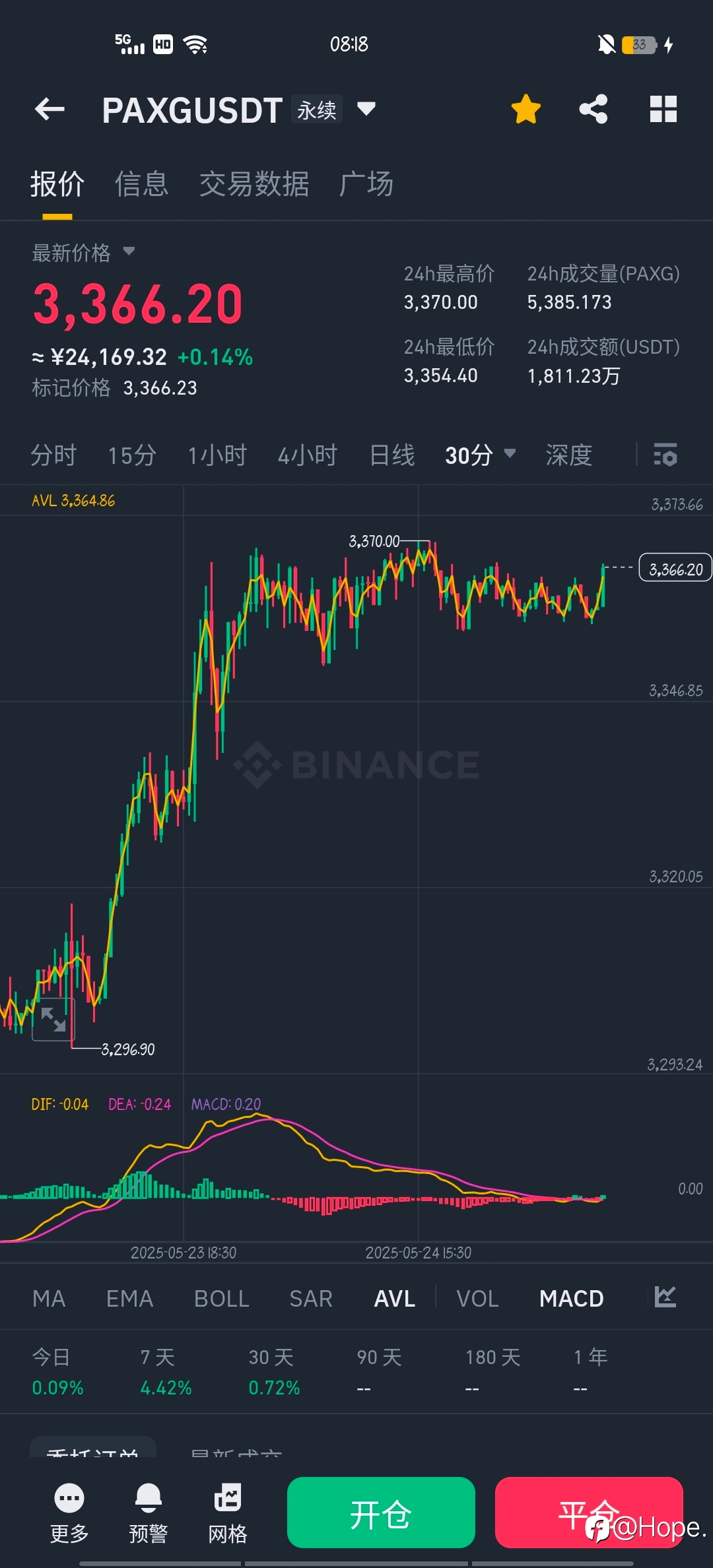The image size is (713, 1568).
Task: Expand the 最新价格 dropdown arrow
Action: point(129,251)
